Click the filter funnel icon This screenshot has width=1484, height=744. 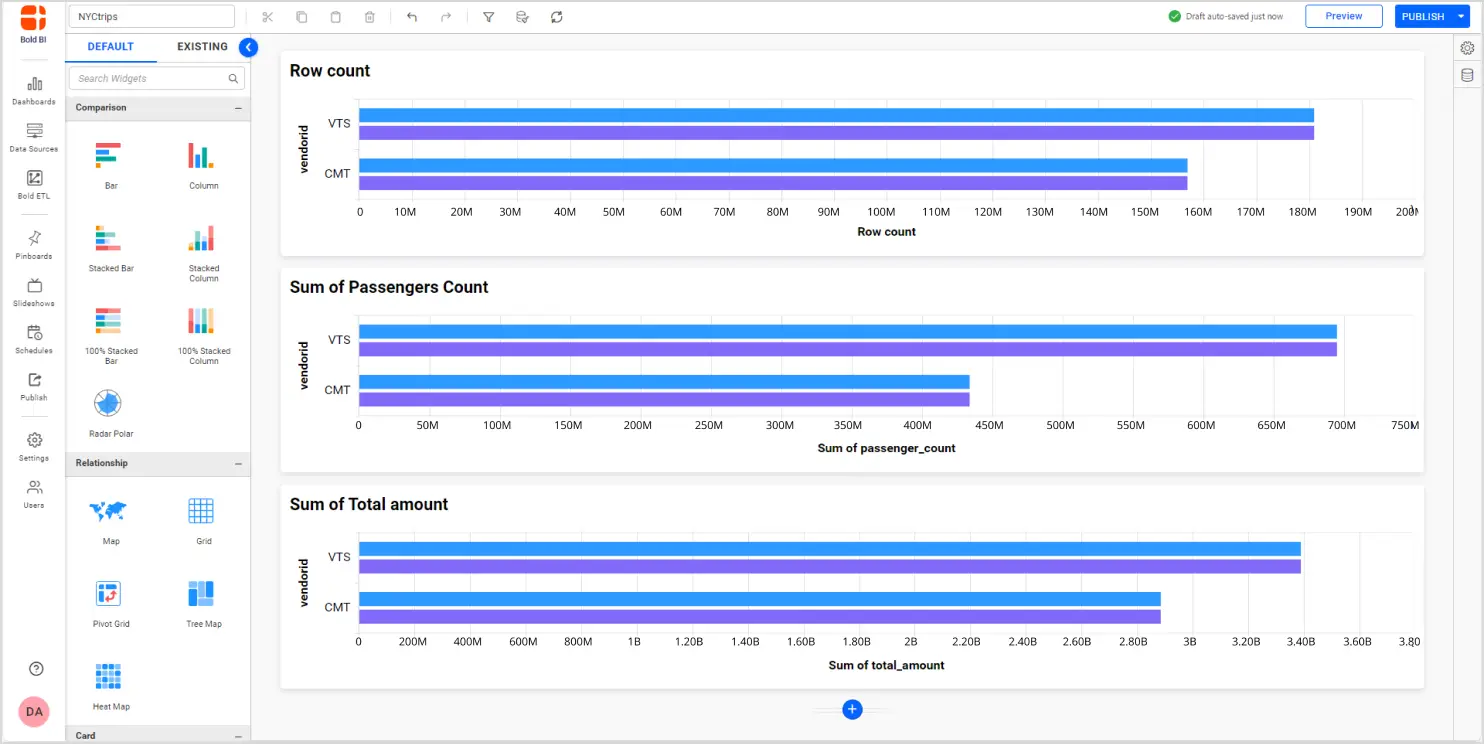pyautogui.click(x=488, y=17)
